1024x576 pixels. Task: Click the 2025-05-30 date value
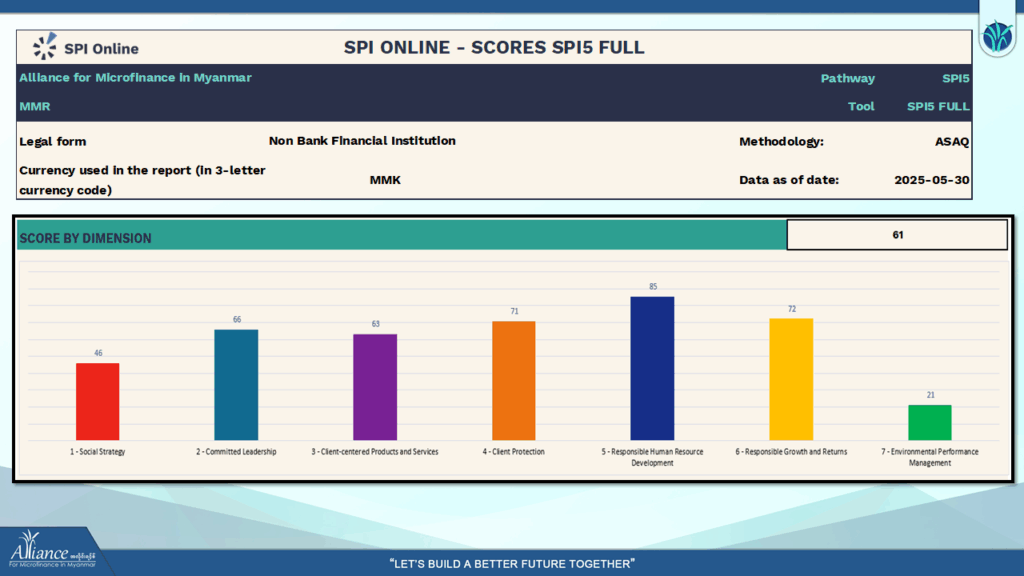(931, 180)
